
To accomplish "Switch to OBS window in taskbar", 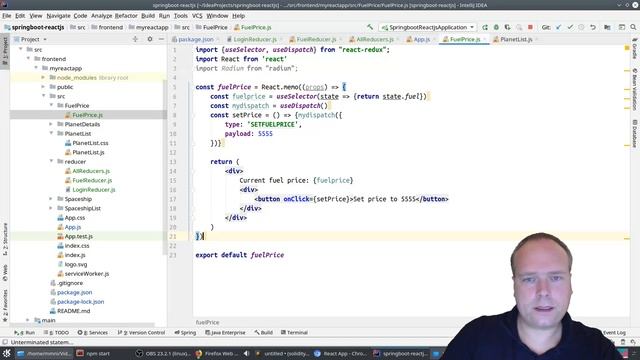I will tap(162, 353).
